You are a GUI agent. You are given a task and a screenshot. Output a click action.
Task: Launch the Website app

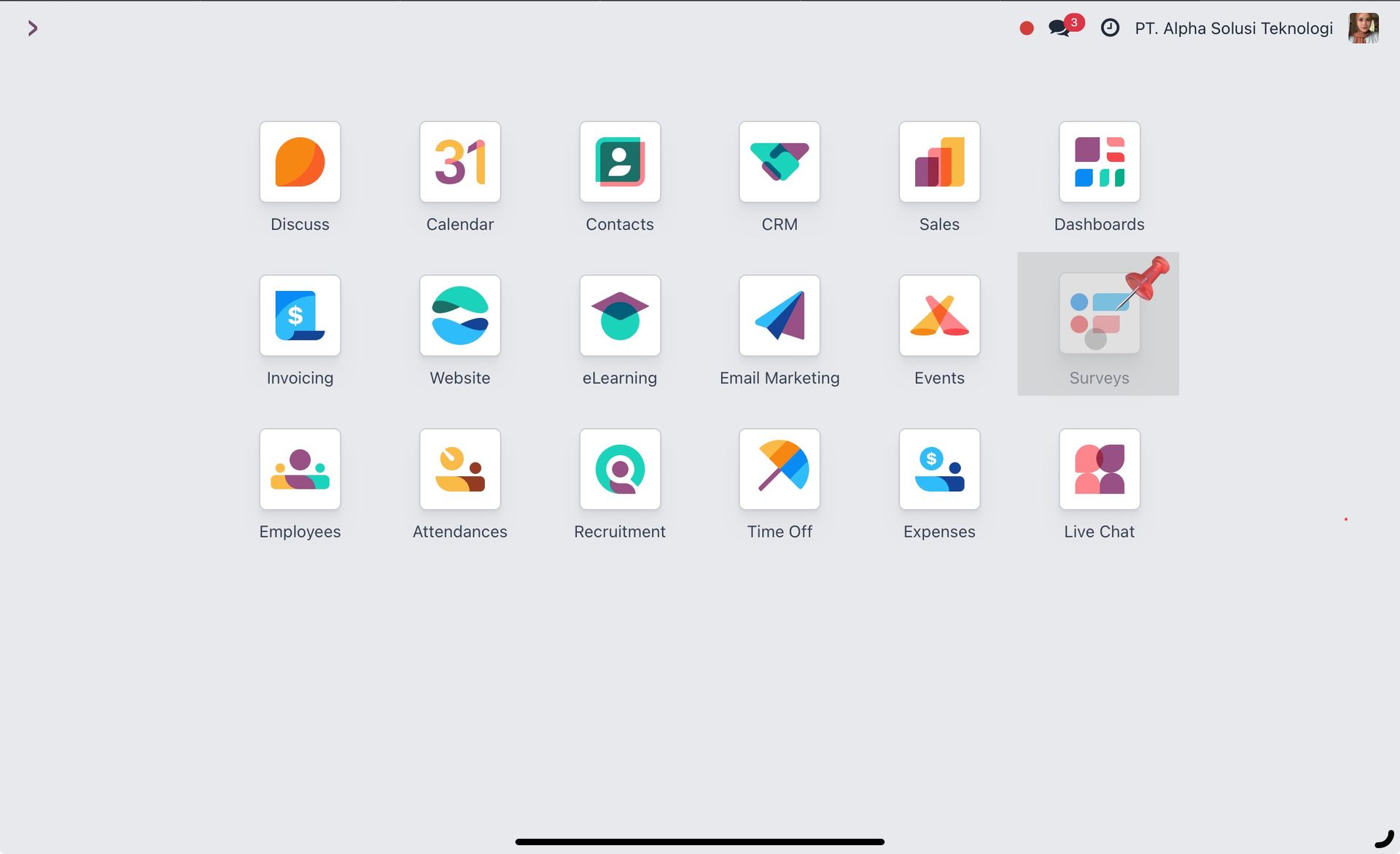(x=459, y=315)
